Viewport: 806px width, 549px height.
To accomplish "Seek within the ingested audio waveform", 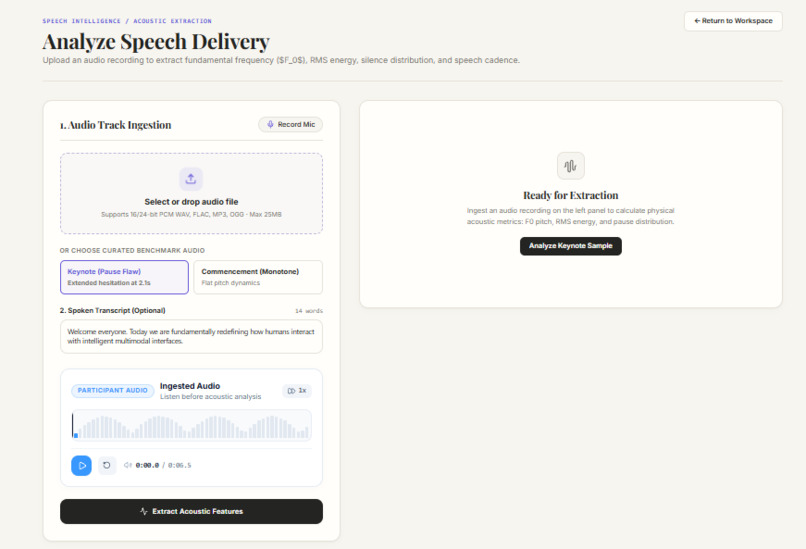I will [191, 426].
